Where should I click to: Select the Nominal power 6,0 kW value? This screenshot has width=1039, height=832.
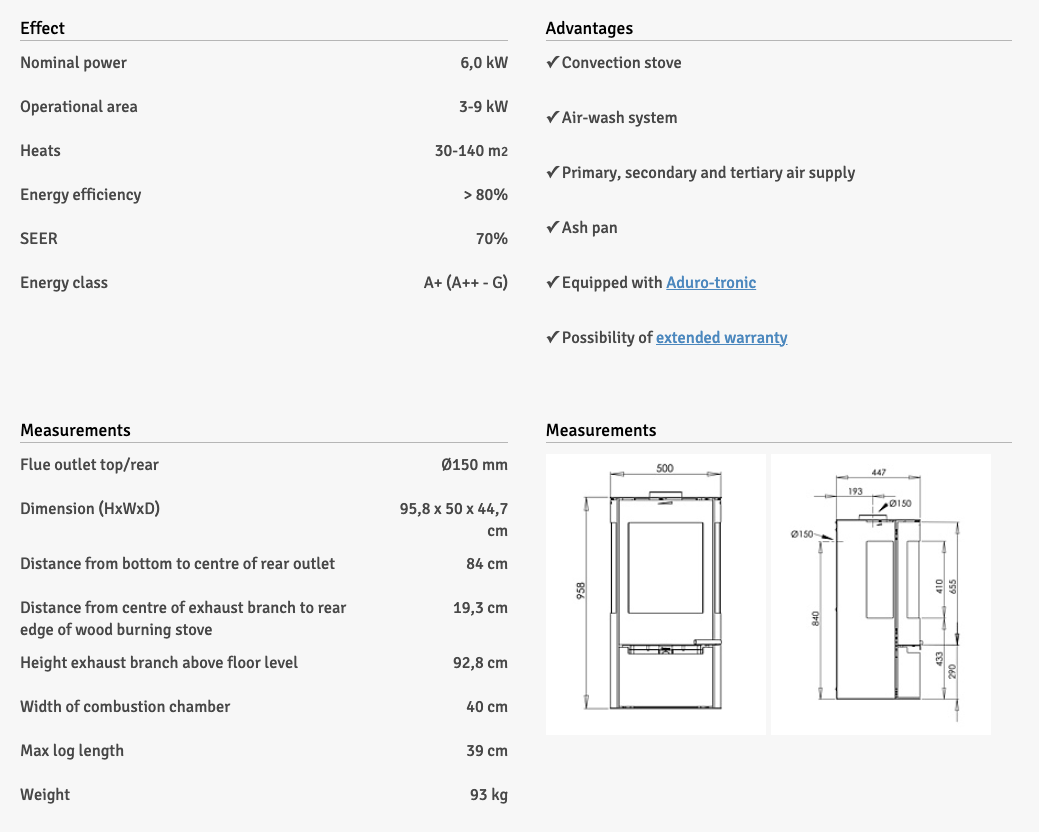pos(484,63)
